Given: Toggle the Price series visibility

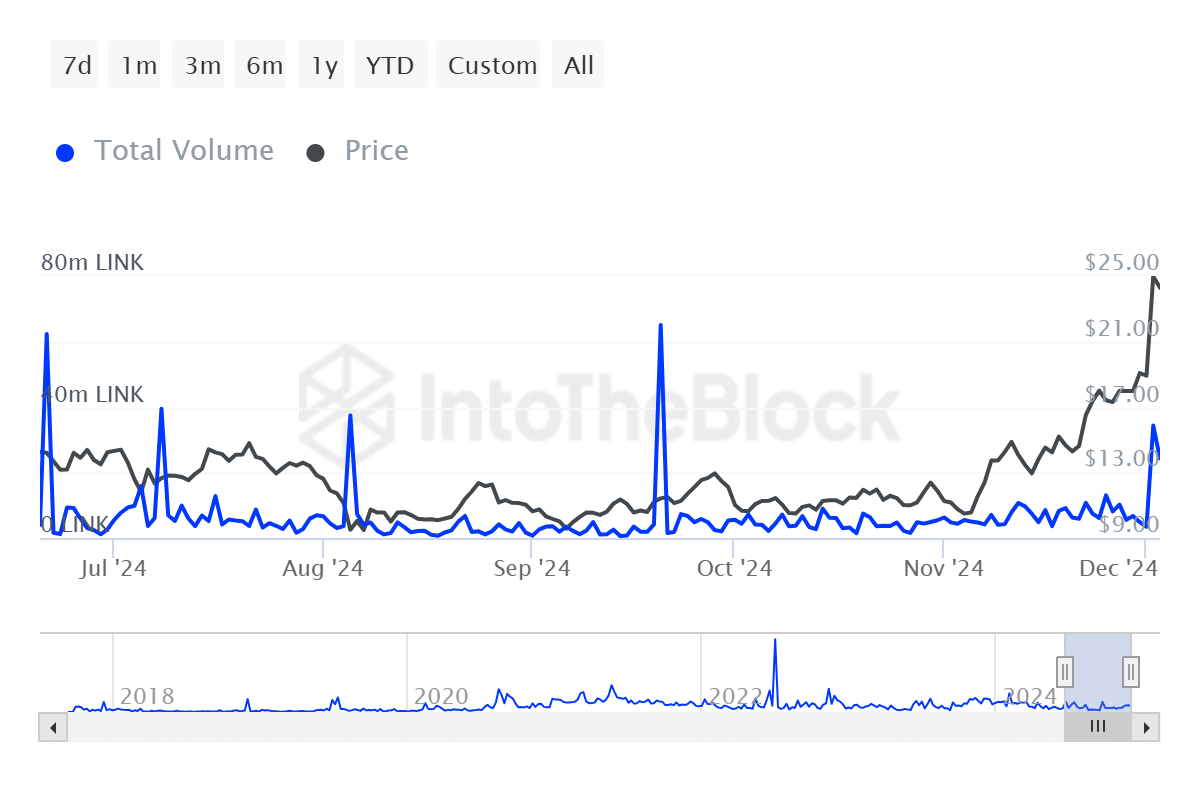Looking at the screenshot, I should coord(376,150).
